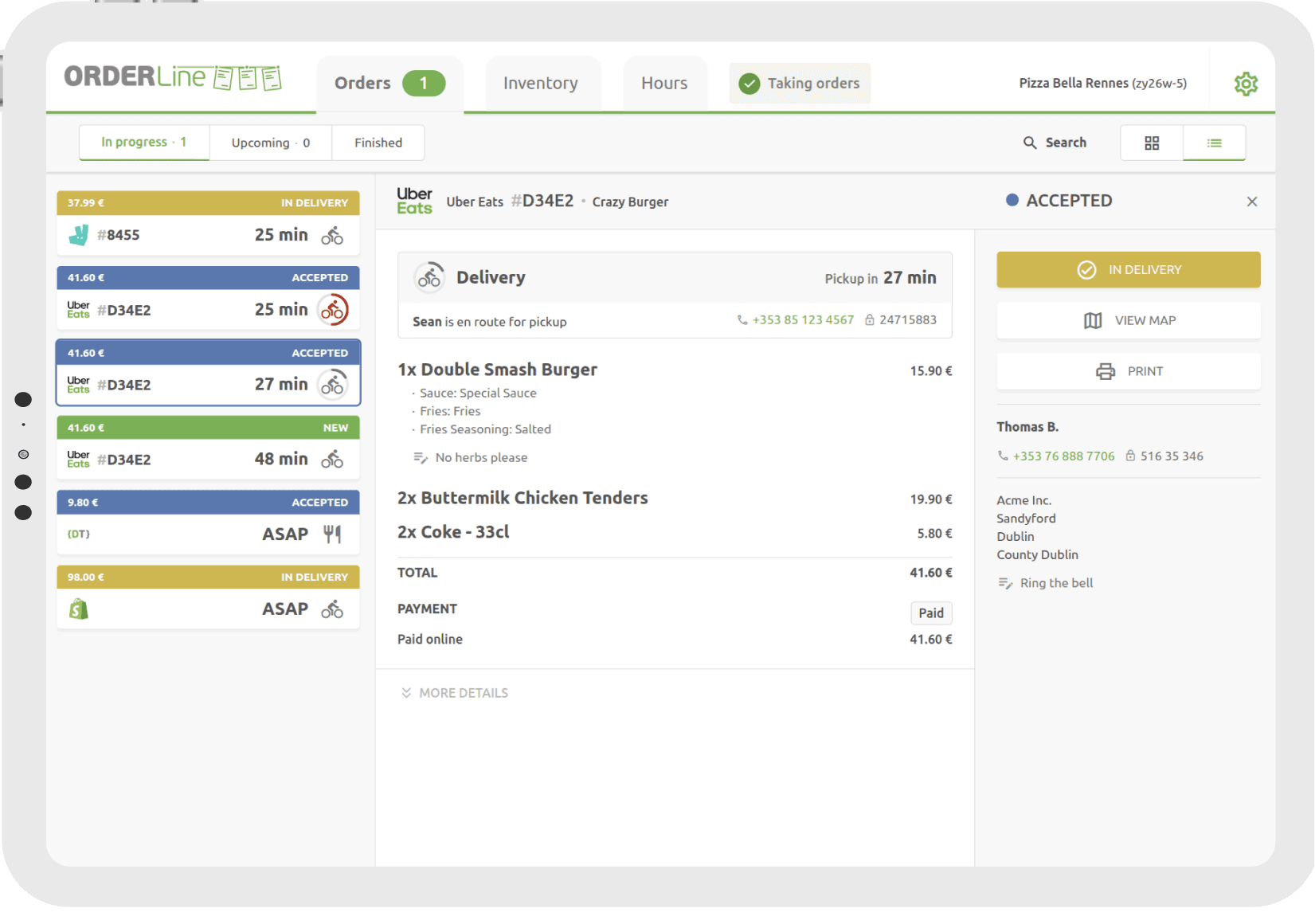
Task: Switch to grid view layout
Action: click(1152, 143)
